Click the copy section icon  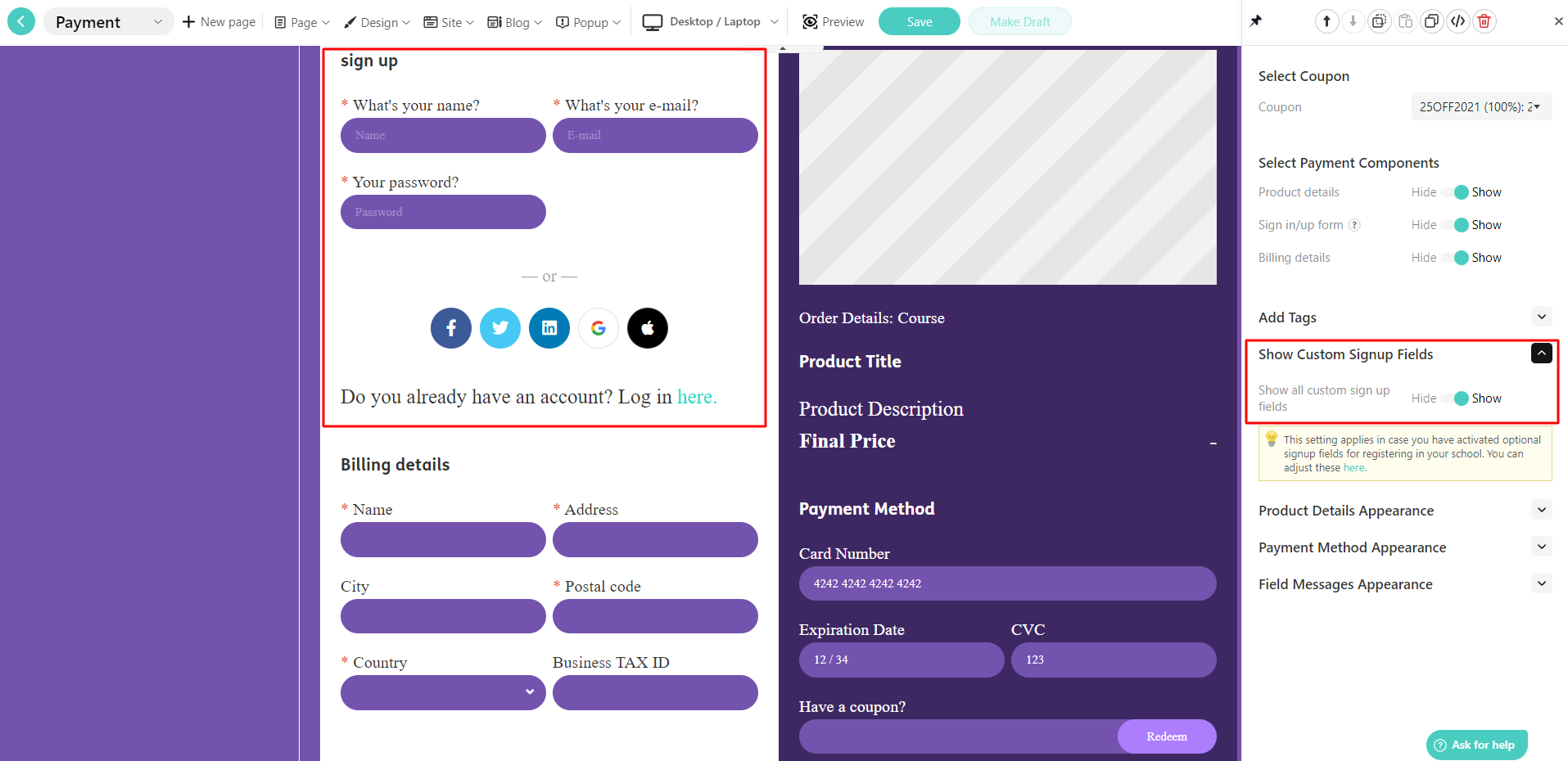tap(1379, 20)
